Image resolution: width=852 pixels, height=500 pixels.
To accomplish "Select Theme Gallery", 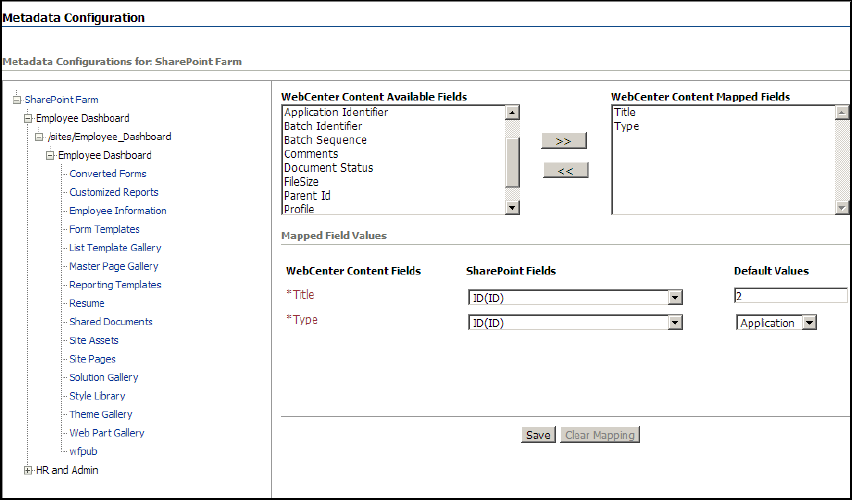I will click(x=101, y=415).
